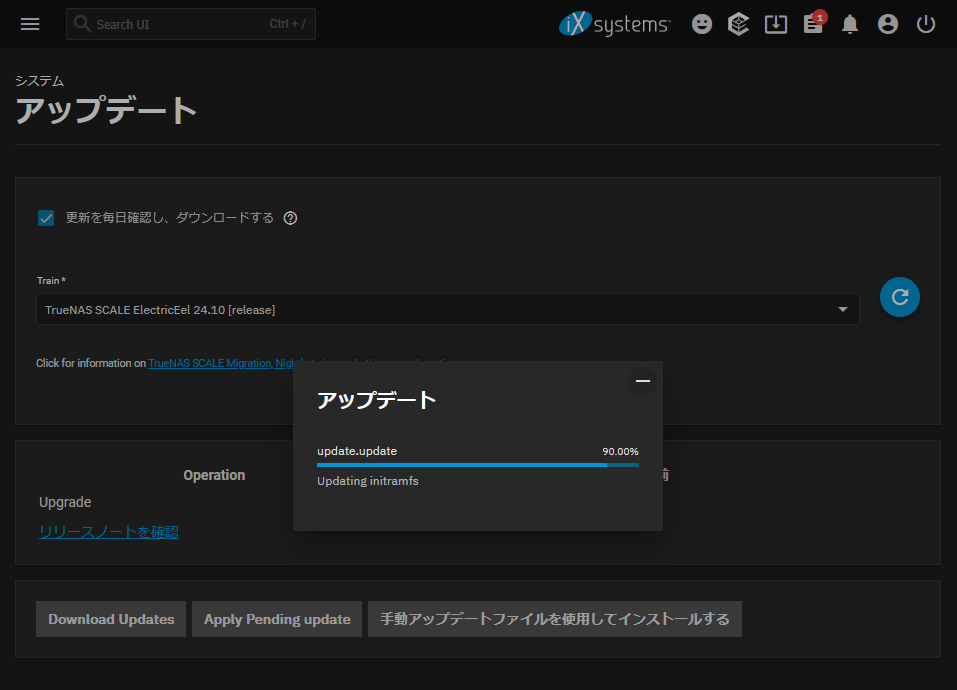Image resolution: width=957 pixels, height=690 pixels.
Task: Show help tooltip for daily update check
Action: (x=291, y=218)
